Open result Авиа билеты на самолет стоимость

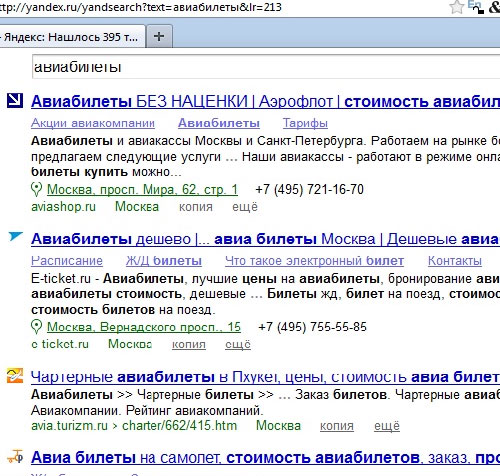point(265,458)
